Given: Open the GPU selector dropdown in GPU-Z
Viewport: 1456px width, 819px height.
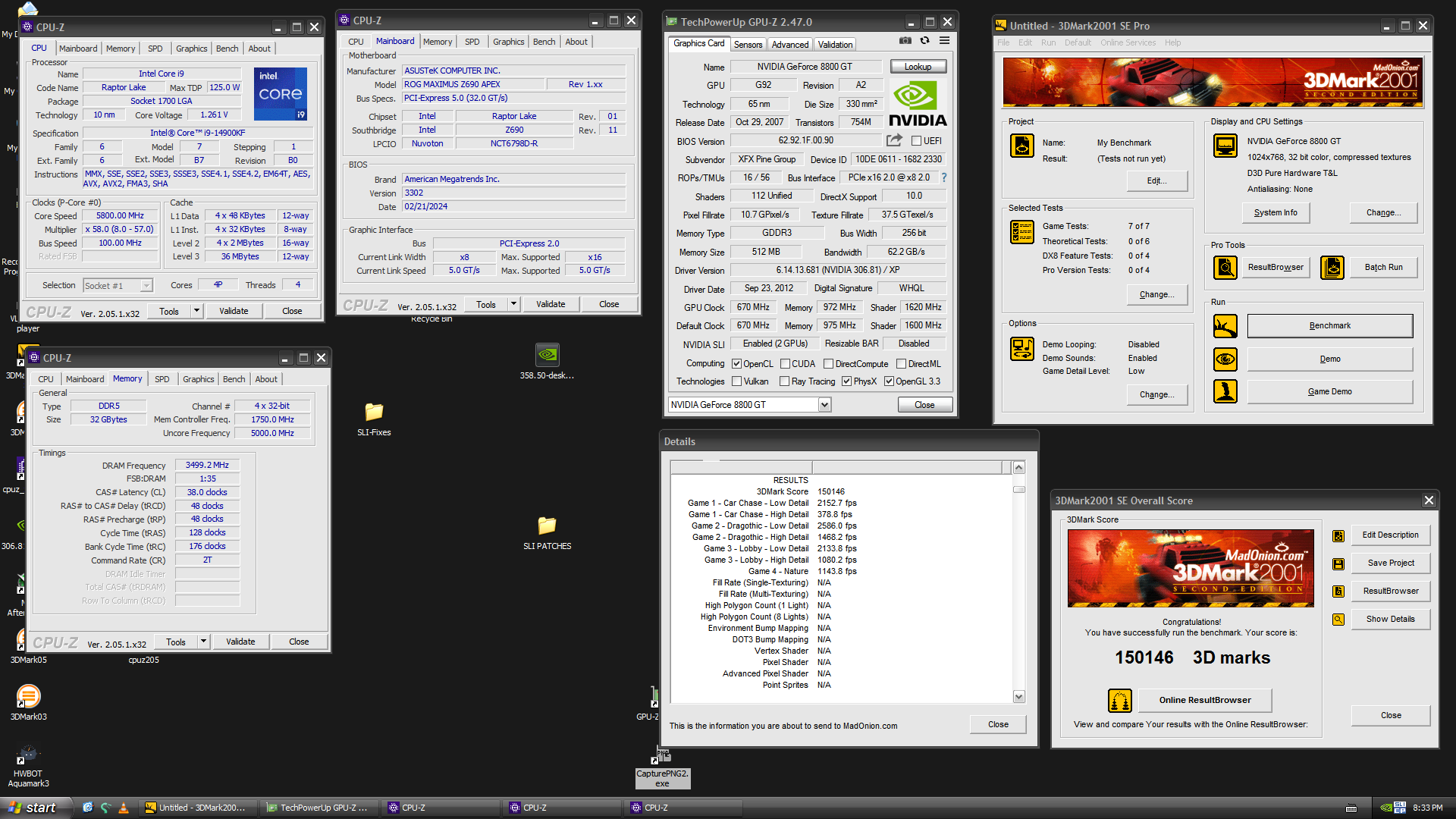Looking at the screenshot, I should coord(824,405).
